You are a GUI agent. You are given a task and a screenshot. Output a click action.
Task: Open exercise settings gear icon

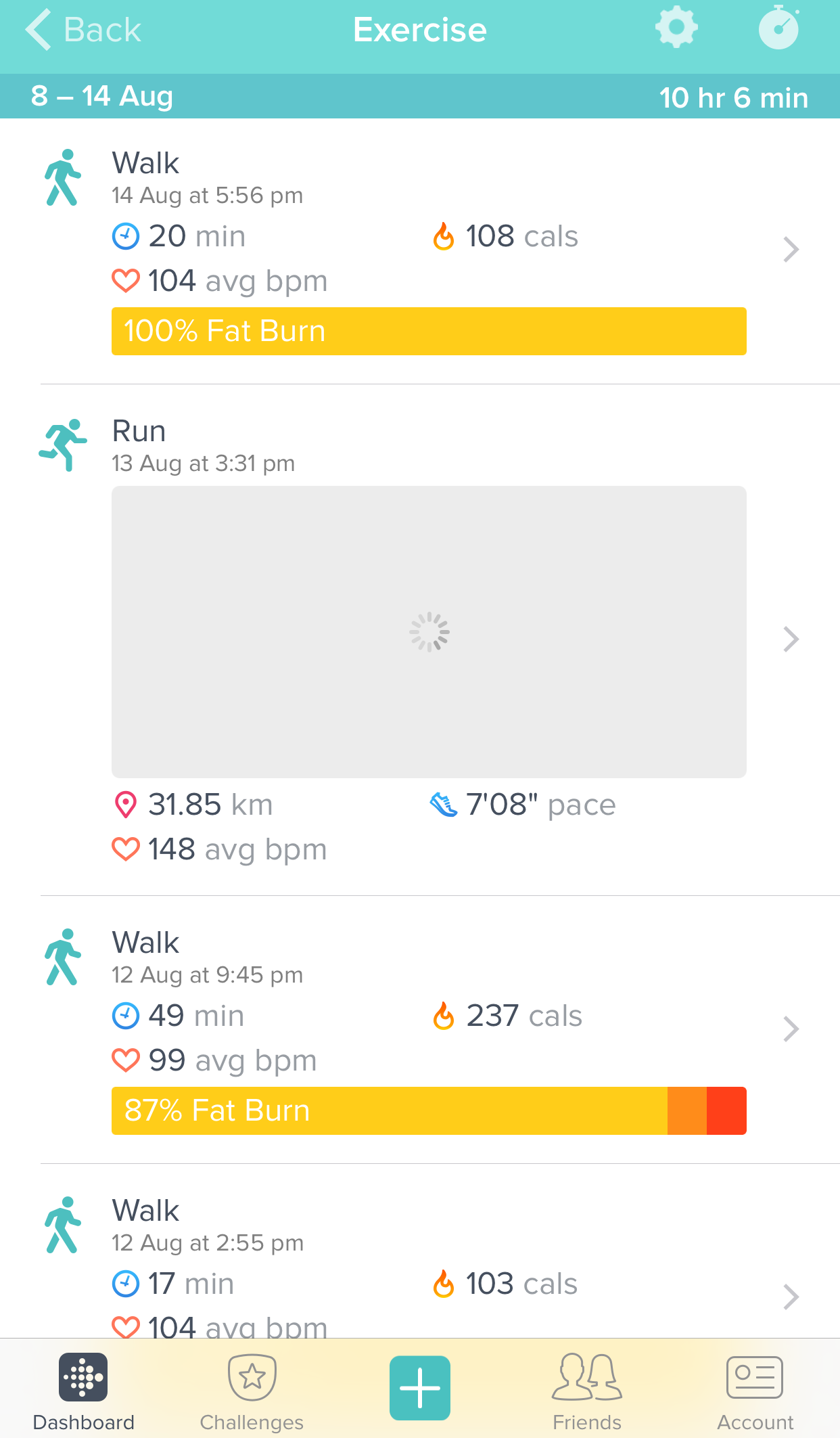676,28
